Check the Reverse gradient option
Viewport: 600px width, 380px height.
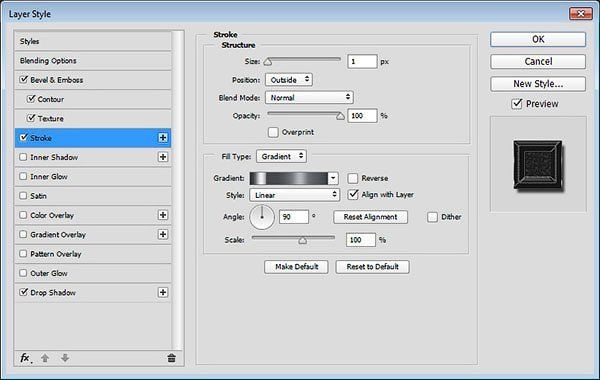[x=353, y=178]
